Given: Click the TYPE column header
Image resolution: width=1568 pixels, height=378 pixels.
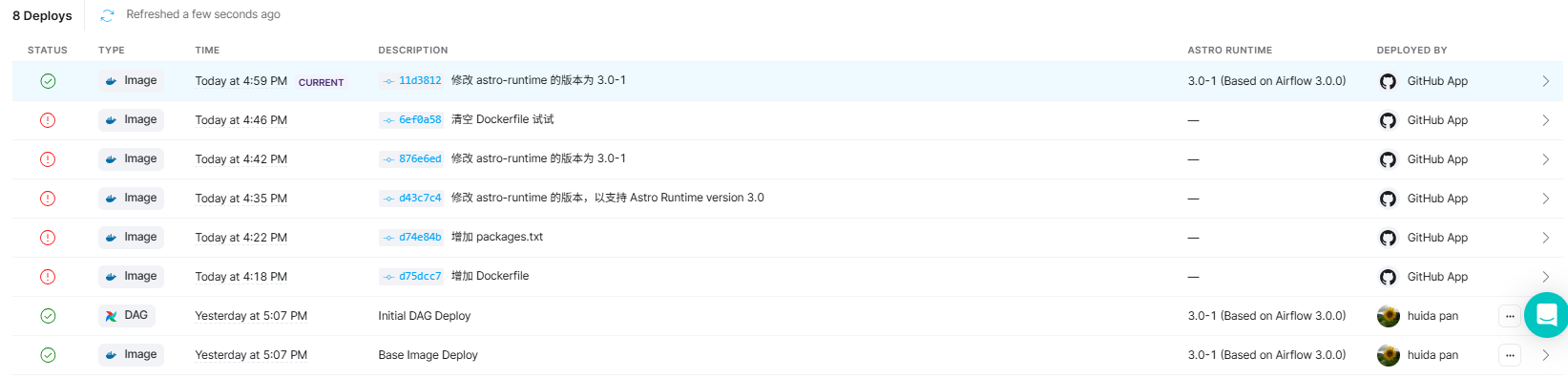Looking at the screenshot, I should click(x=112, y=51).
